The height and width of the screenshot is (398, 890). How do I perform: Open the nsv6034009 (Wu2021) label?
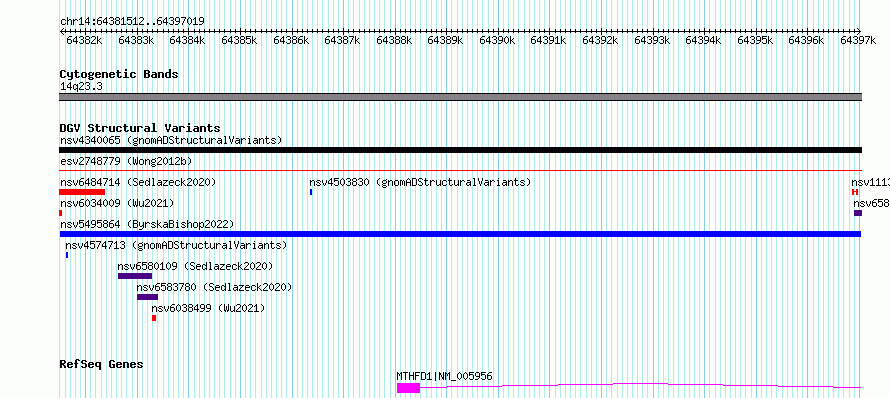(x=117, y=203)
